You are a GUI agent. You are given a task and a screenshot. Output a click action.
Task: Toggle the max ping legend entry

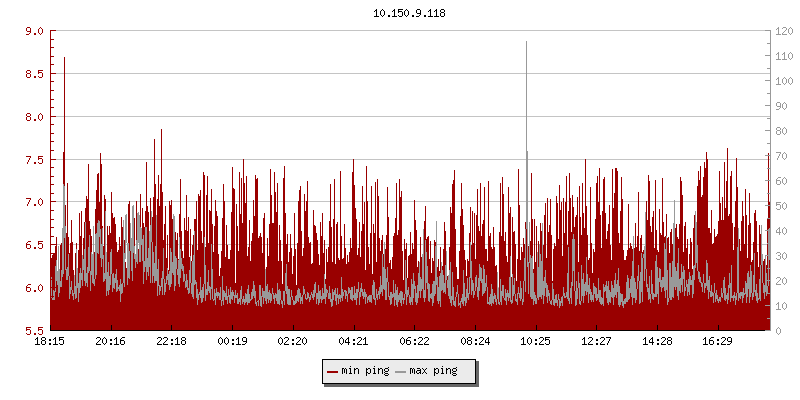[x=433, y=372]
